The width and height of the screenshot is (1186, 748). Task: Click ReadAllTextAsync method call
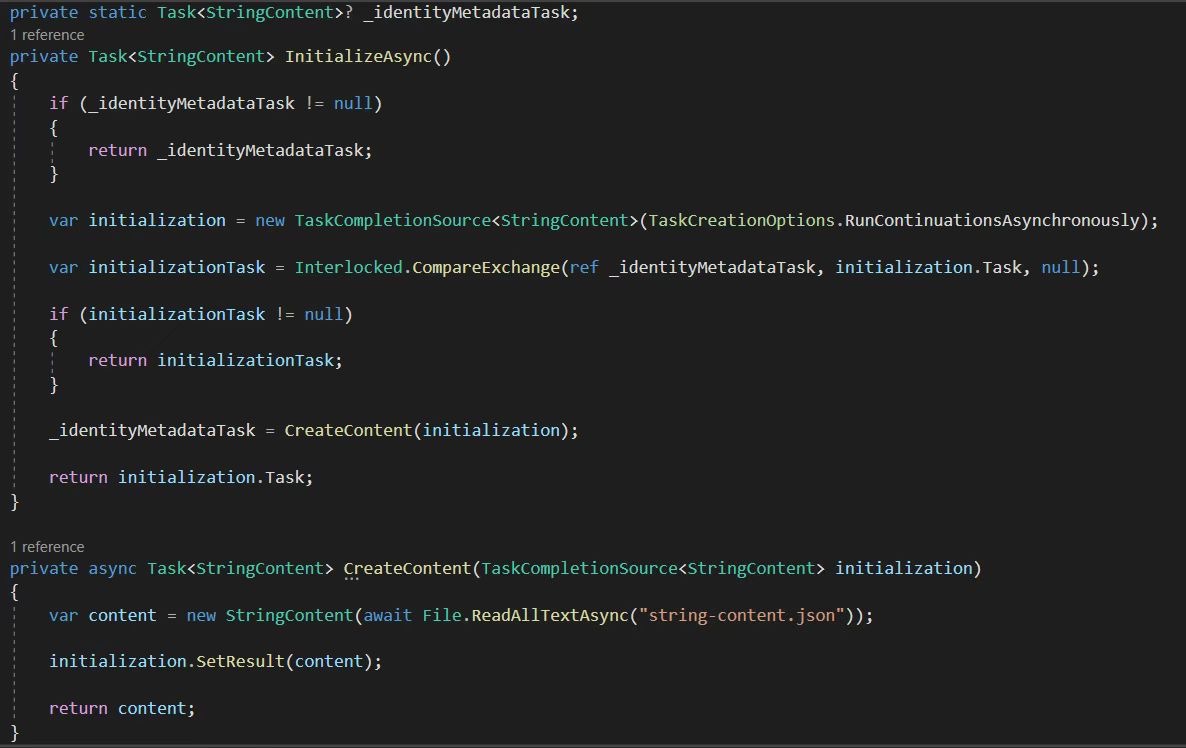(x=550, y=616)
